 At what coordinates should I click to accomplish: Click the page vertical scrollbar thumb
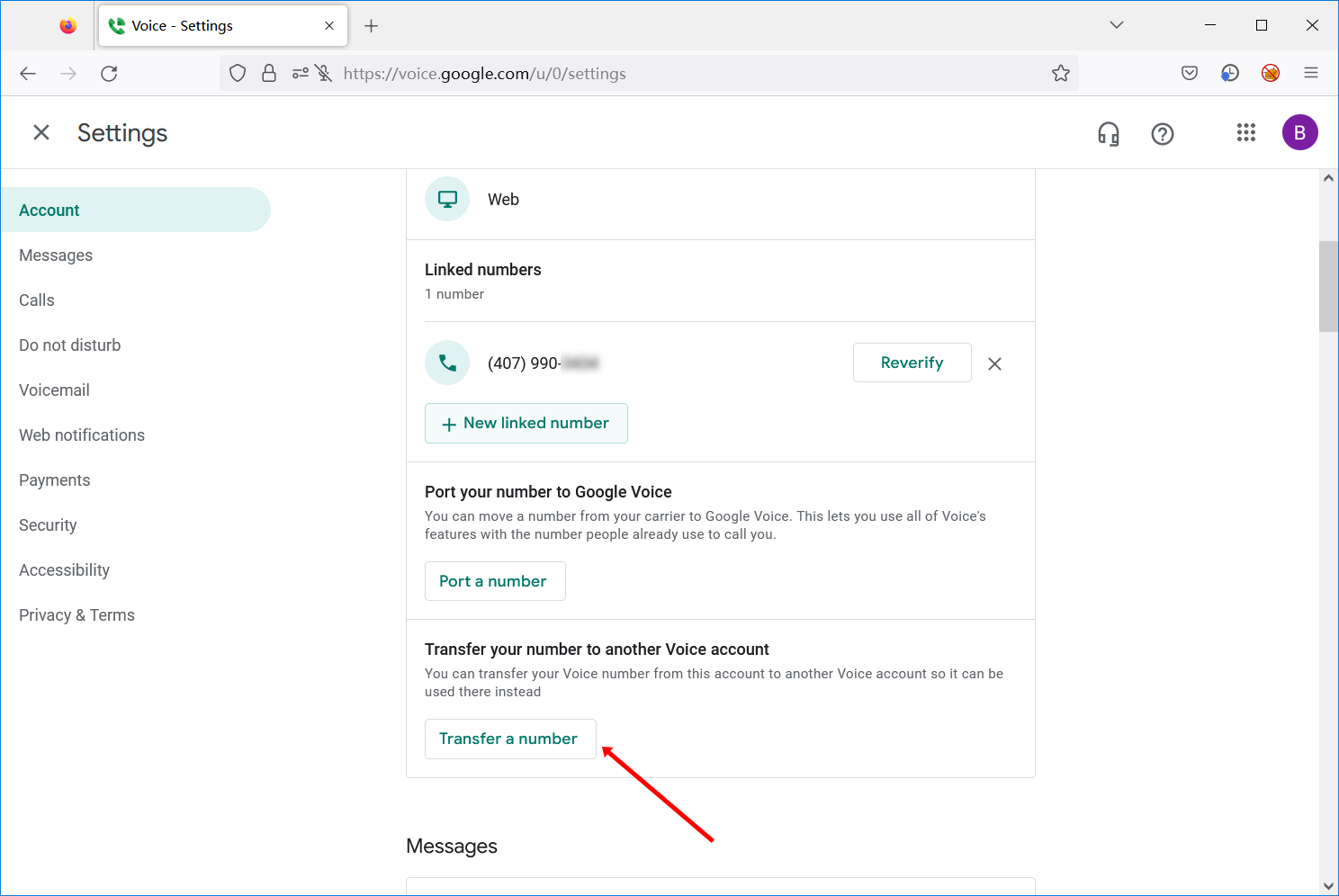click(x=1328, y=287)
